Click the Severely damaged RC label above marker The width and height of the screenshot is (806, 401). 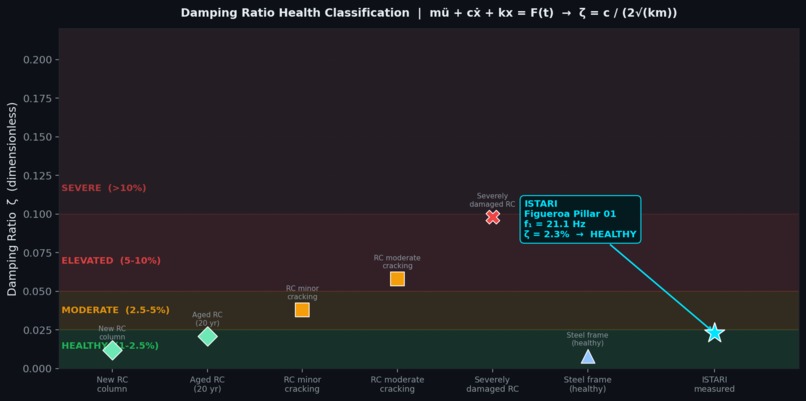(x=492, y=200)
